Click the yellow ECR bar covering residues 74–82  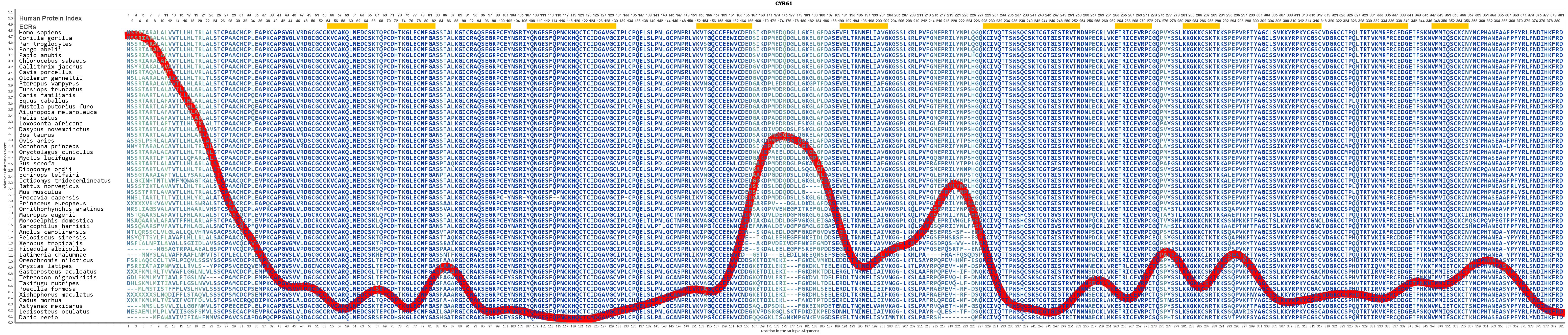coord(417,27)
